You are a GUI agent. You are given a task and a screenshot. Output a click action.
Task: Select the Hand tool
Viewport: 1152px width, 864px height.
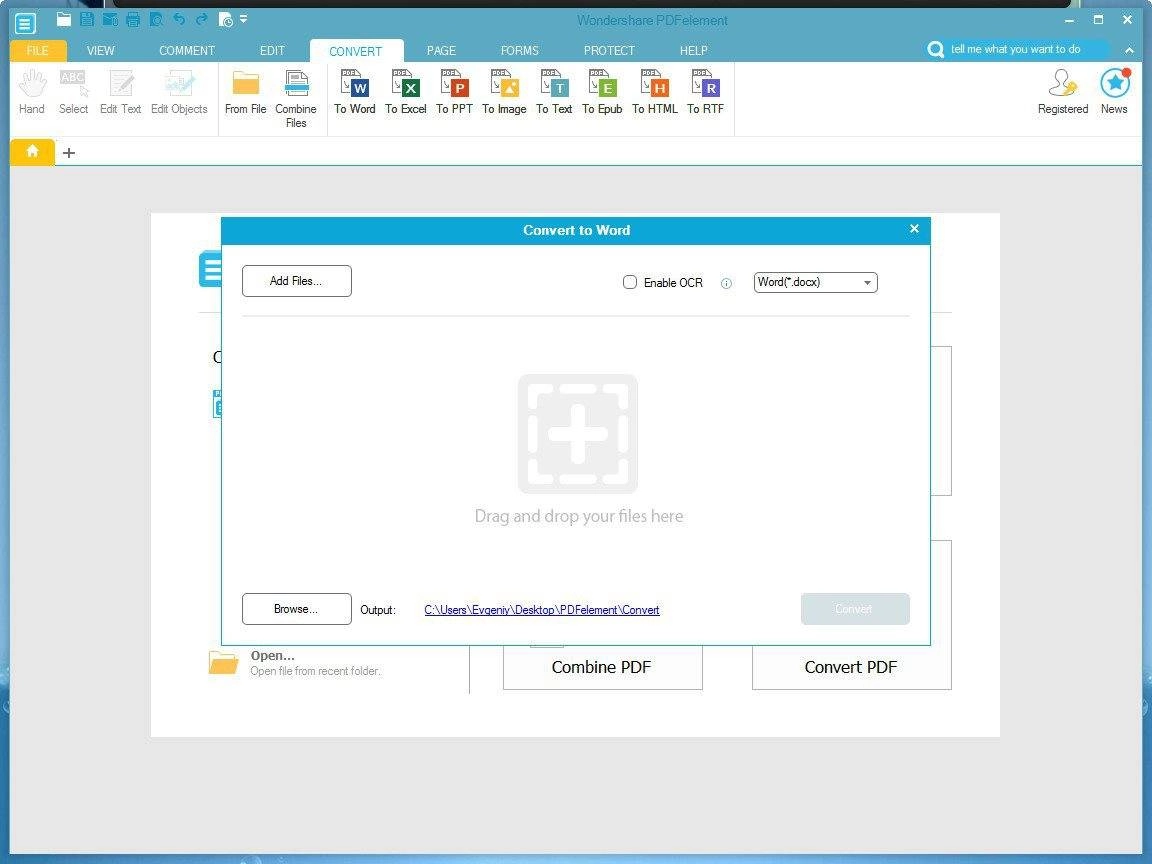32,92
